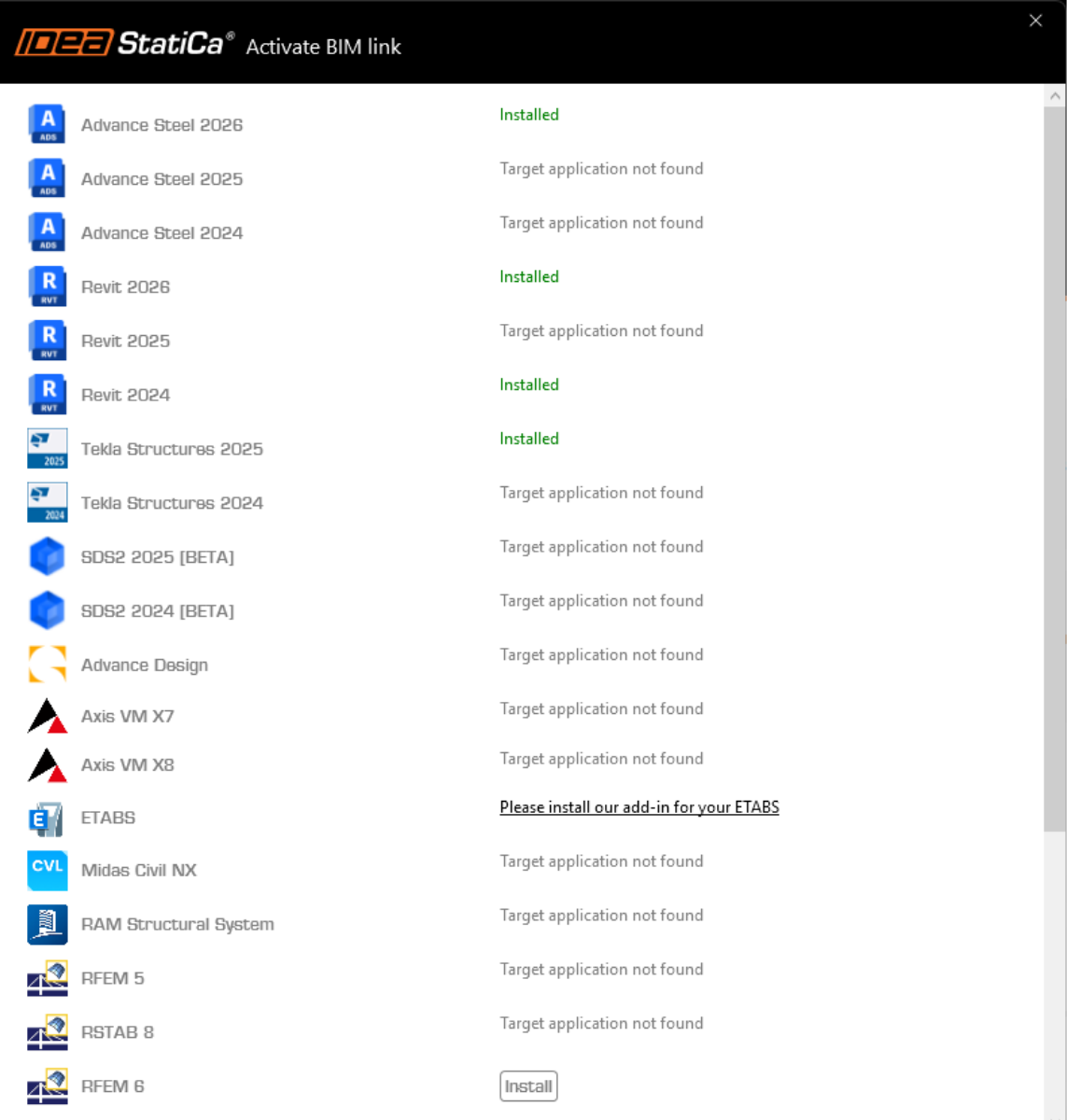Click the SDS2 2025 BETA icon
The image size is (1067, 1120).
pos(47,557)
